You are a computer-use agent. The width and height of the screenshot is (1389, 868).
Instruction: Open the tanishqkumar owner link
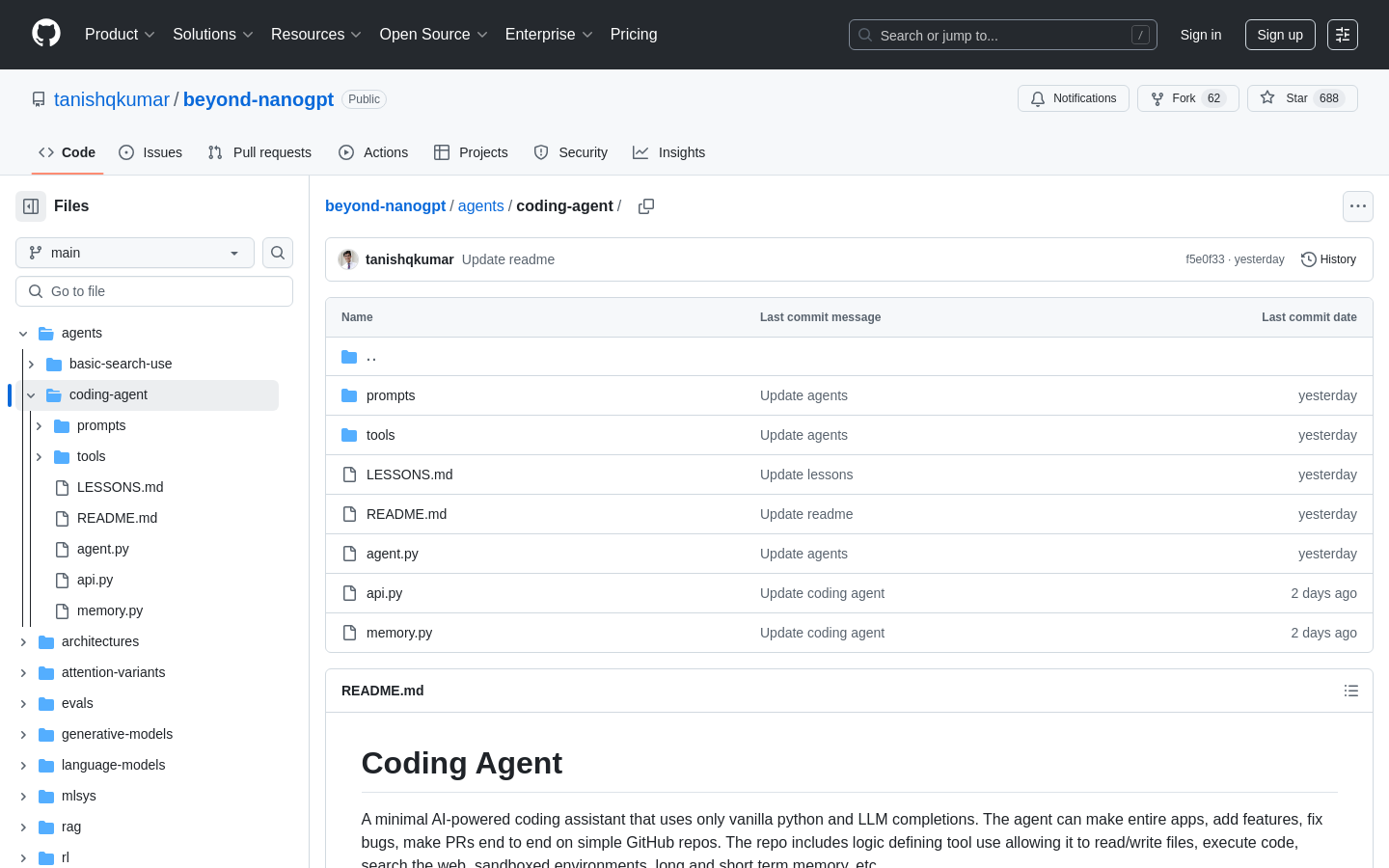[x=112, y=99]
